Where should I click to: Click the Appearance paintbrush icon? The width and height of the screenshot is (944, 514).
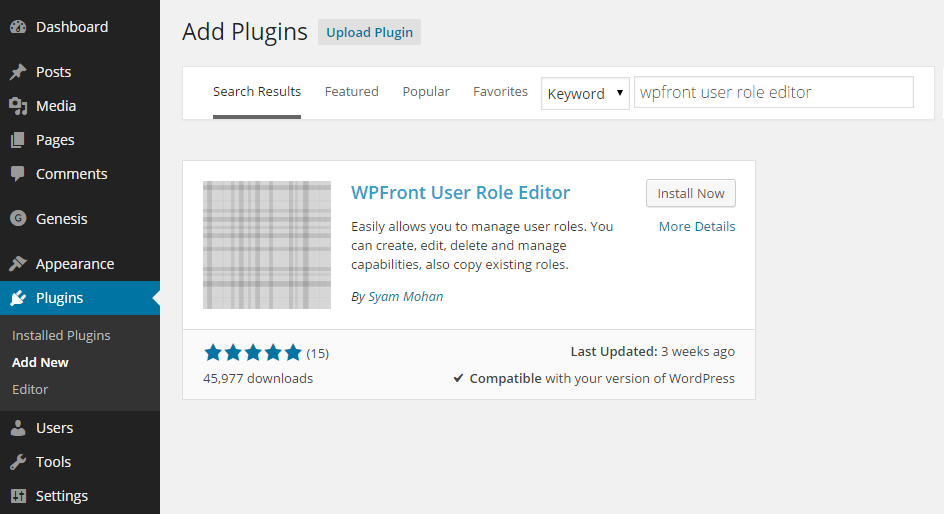click(18, 264)
